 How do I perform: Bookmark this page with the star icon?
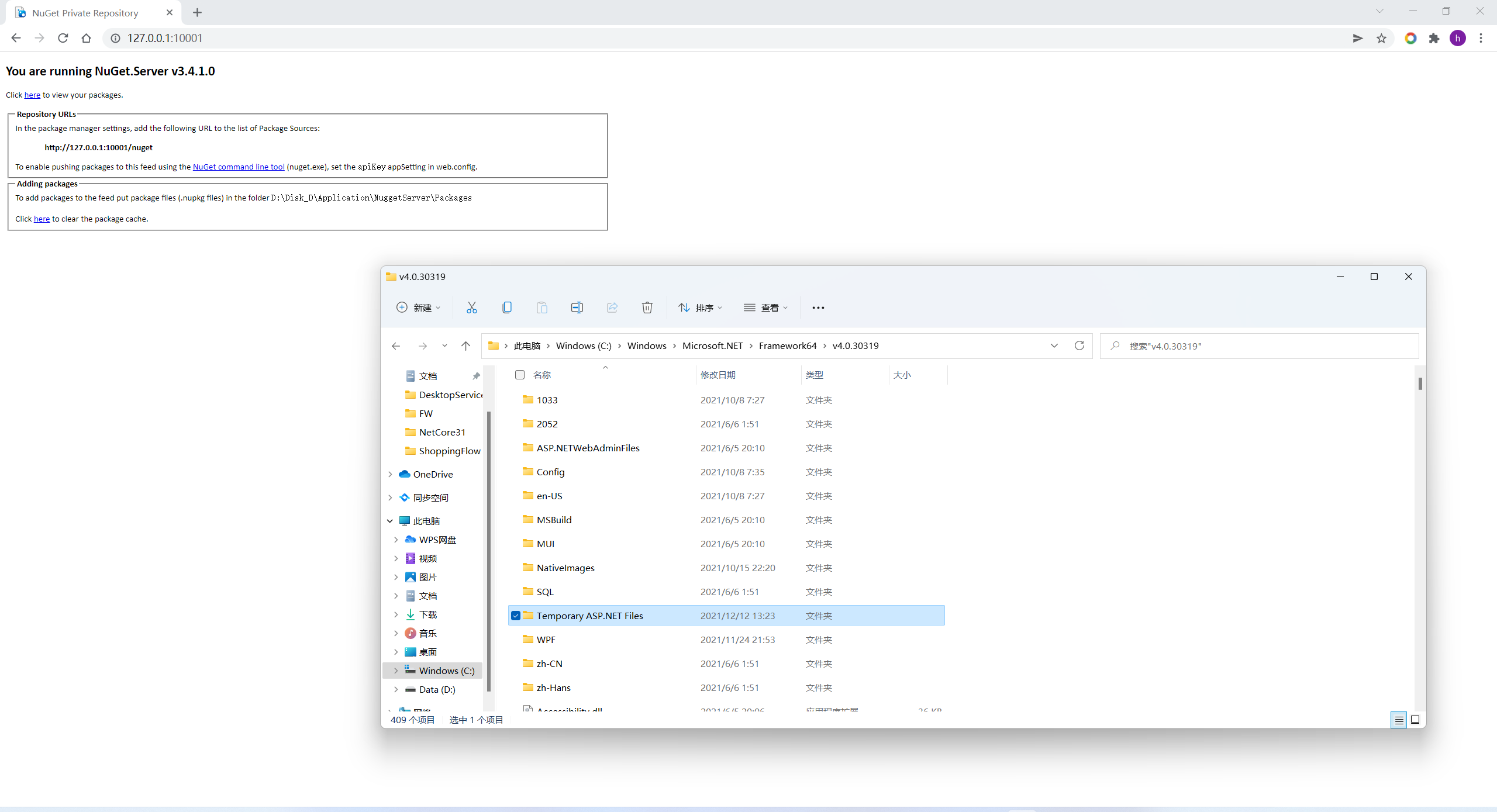pos(1381,38)
